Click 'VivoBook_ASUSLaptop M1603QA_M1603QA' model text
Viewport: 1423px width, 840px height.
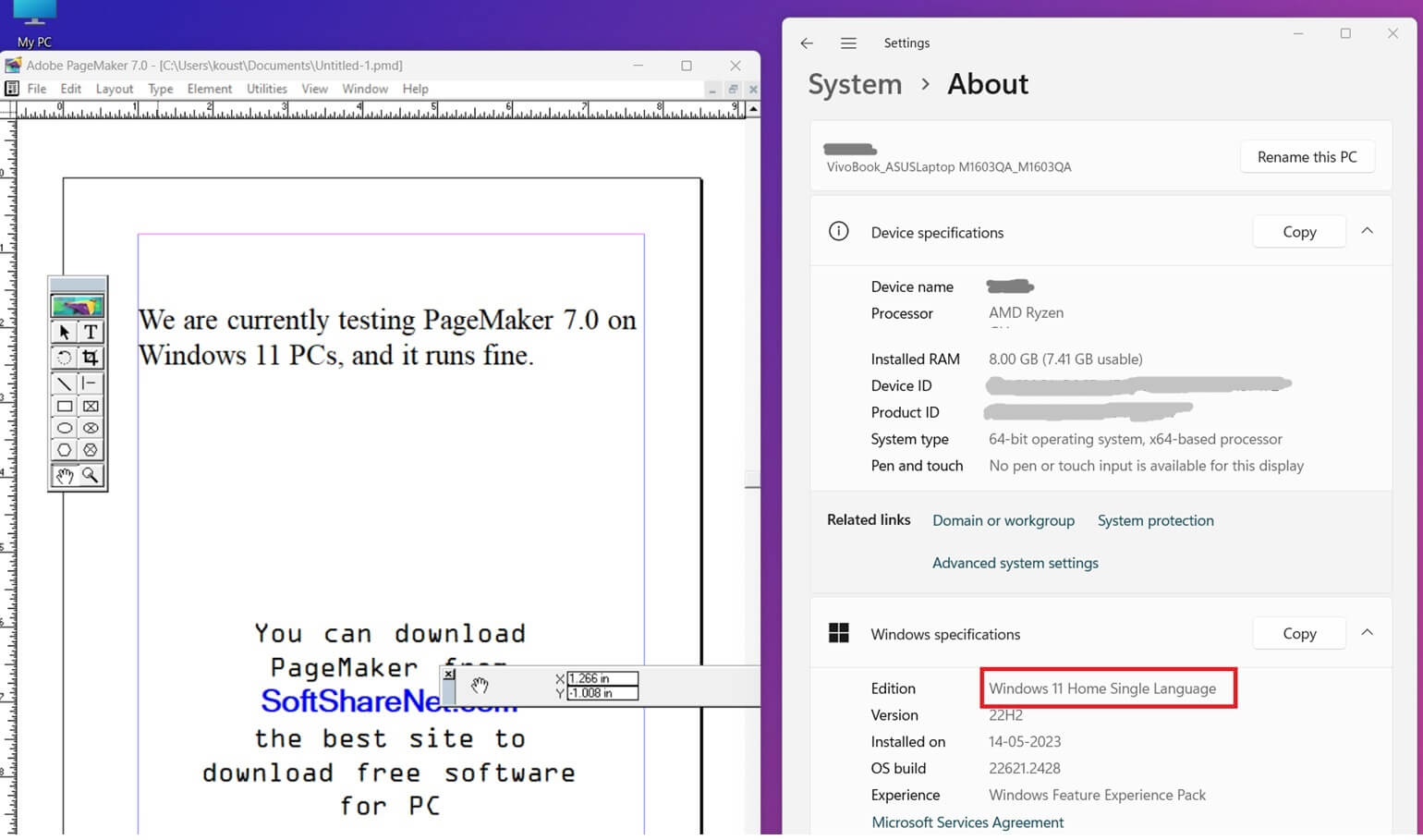coord(949,167)
